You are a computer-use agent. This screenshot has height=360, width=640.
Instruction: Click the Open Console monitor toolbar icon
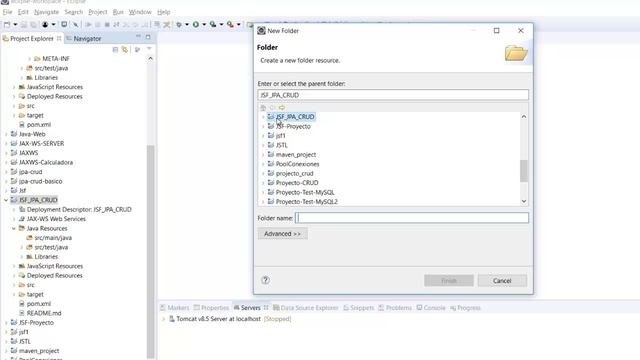click(64, 24)
